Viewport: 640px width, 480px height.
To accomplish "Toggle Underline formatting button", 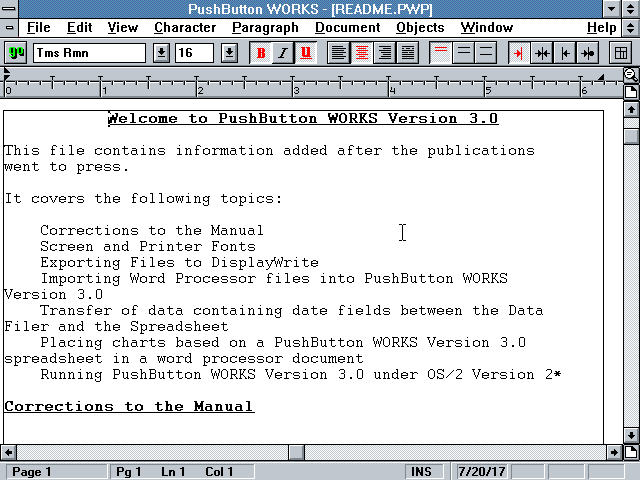I will (x=306, y=53).
